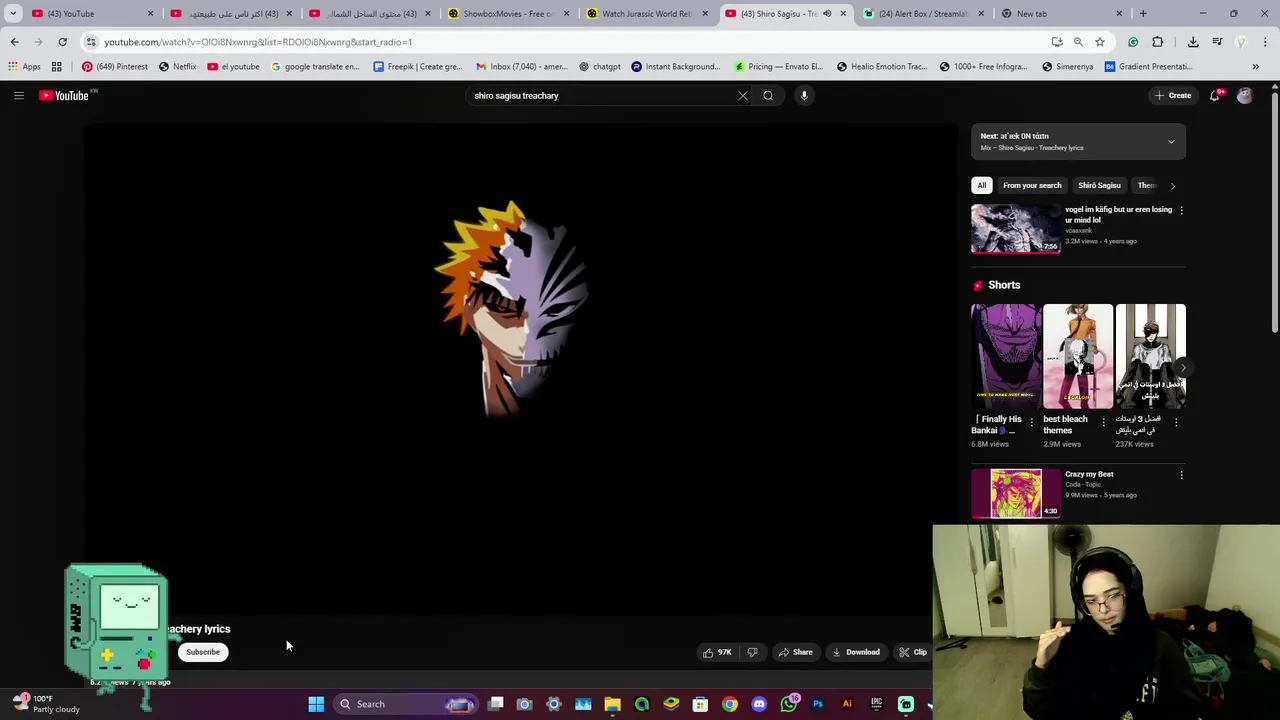Open the Windows Start menu
The height and width of the screenshot is (720, 1280).
coord(316,704)
